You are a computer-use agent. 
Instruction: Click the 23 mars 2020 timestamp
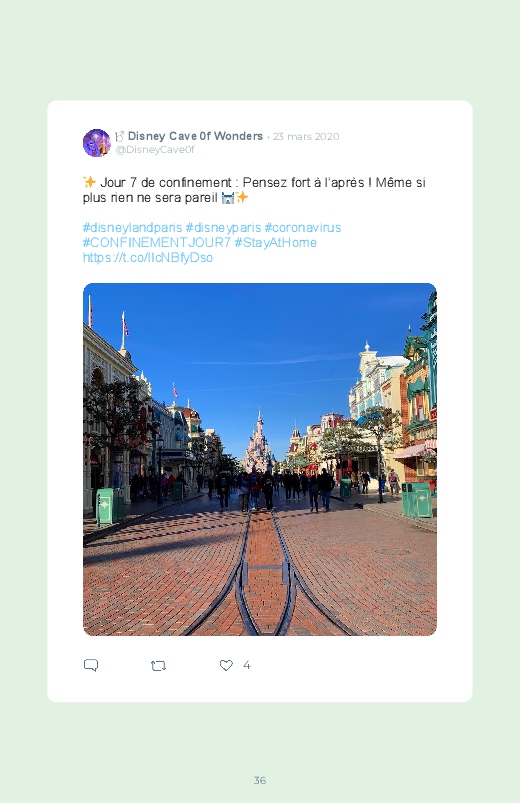(x=306, y=137)
